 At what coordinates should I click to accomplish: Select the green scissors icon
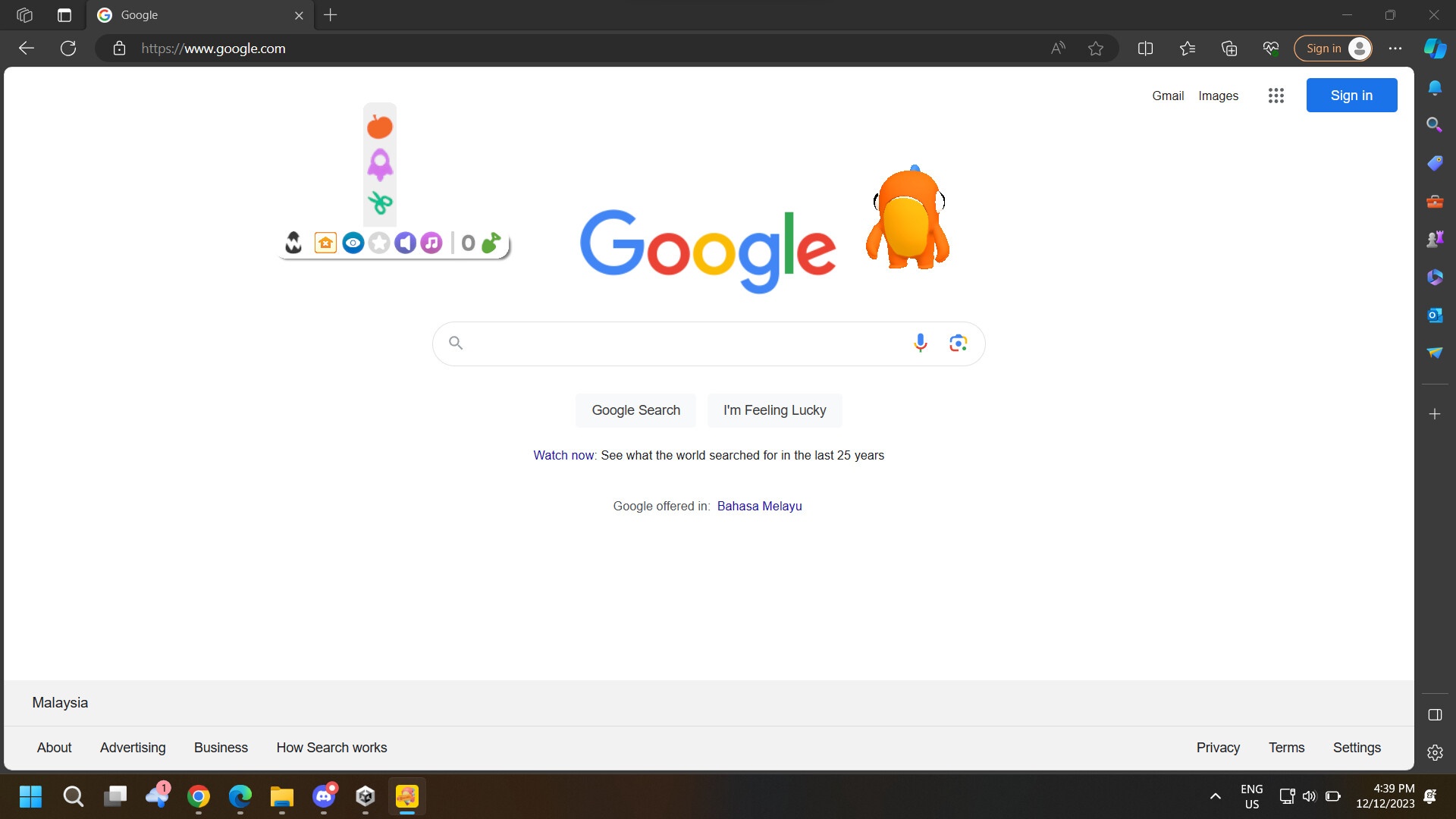[x=380, y=202]
